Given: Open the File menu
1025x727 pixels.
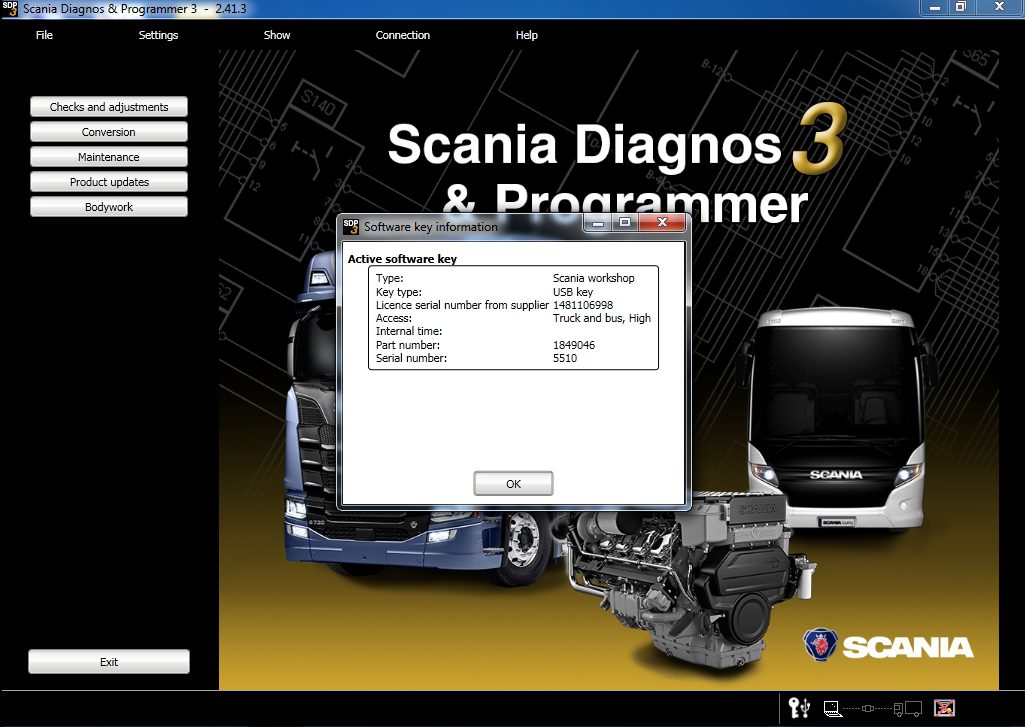Looking at the screenshot, I should tap(44, 35).
